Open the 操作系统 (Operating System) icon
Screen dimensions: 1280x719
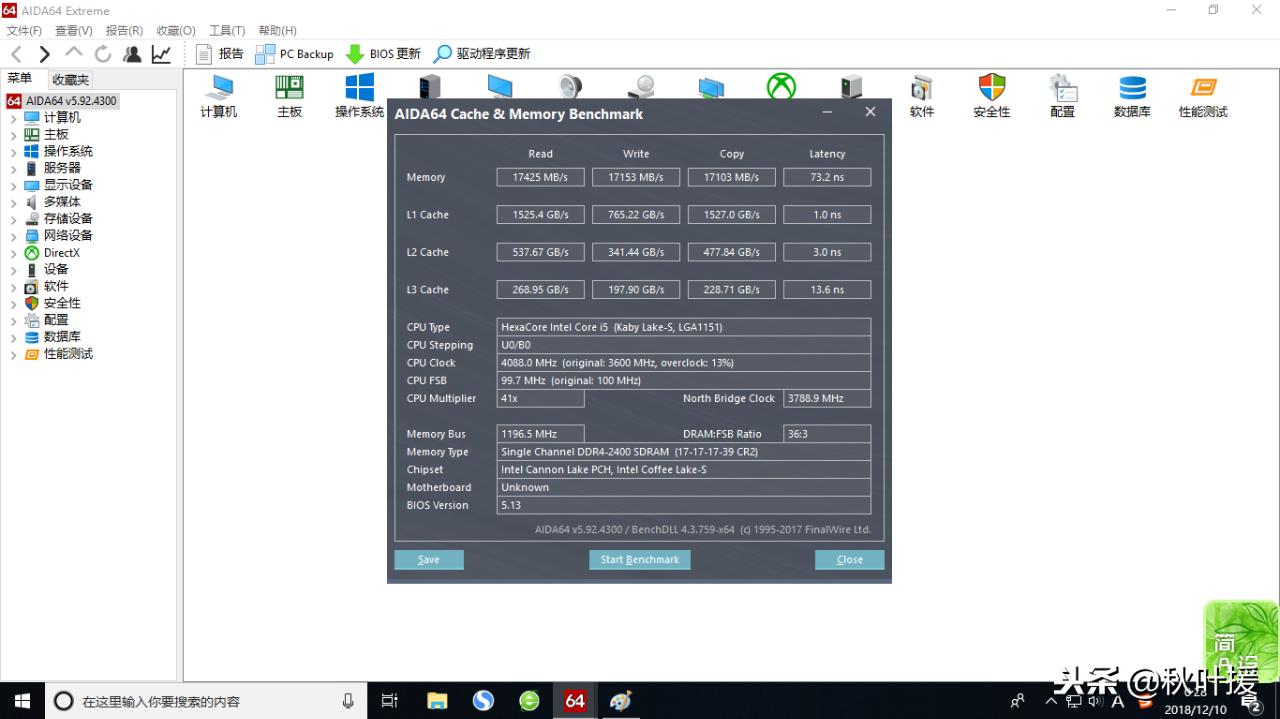coord(358,88)
